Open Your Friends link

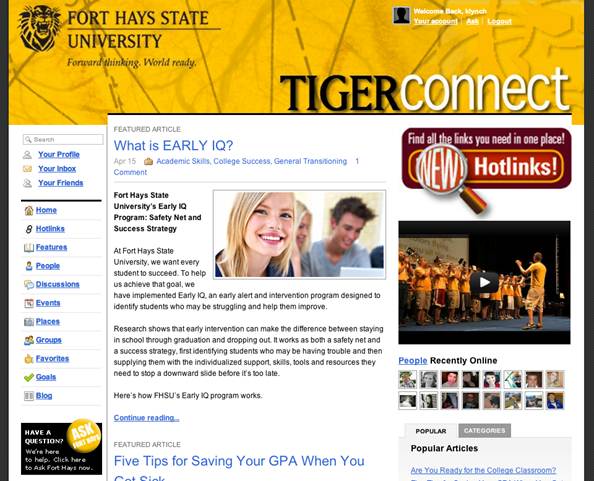tap(61, 183)
